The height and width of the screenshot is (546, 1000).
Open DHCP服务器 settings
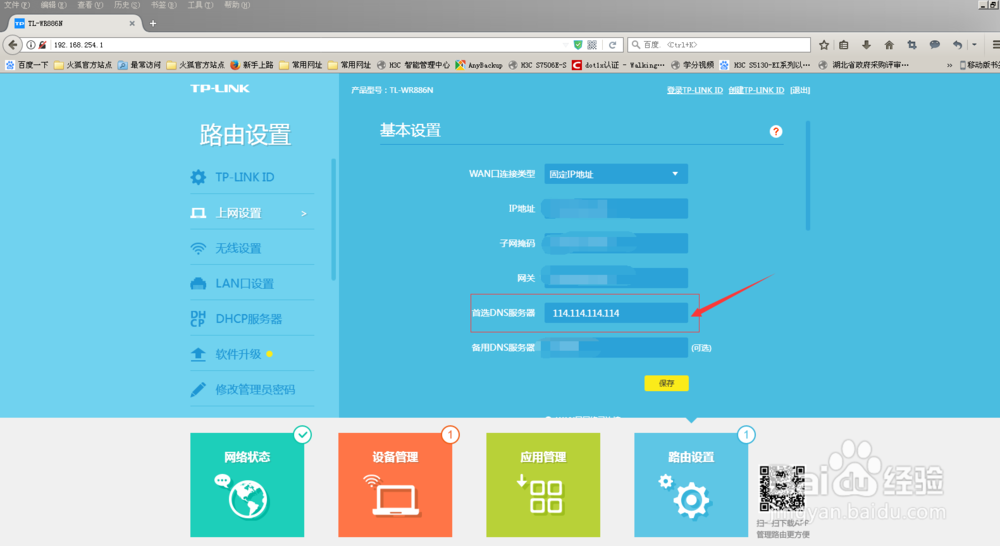pos(252,319)
